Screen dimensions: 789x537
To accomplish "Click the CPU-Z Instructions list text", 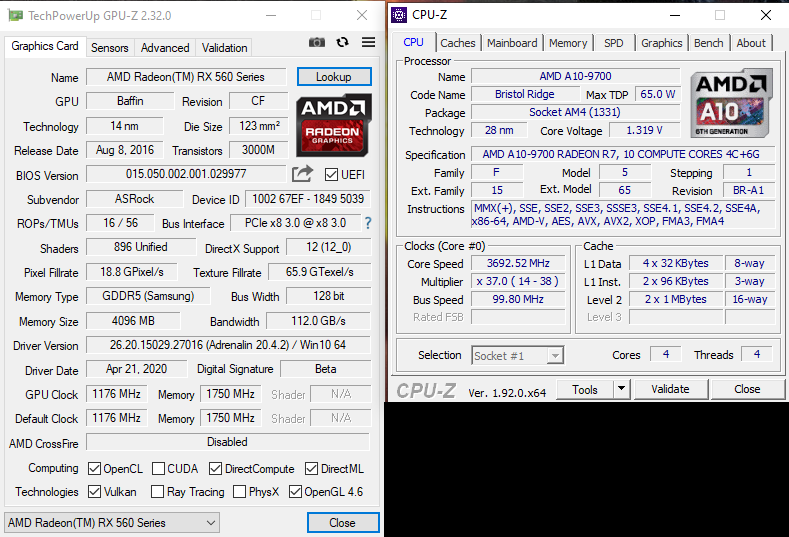I will pos(623,214).
